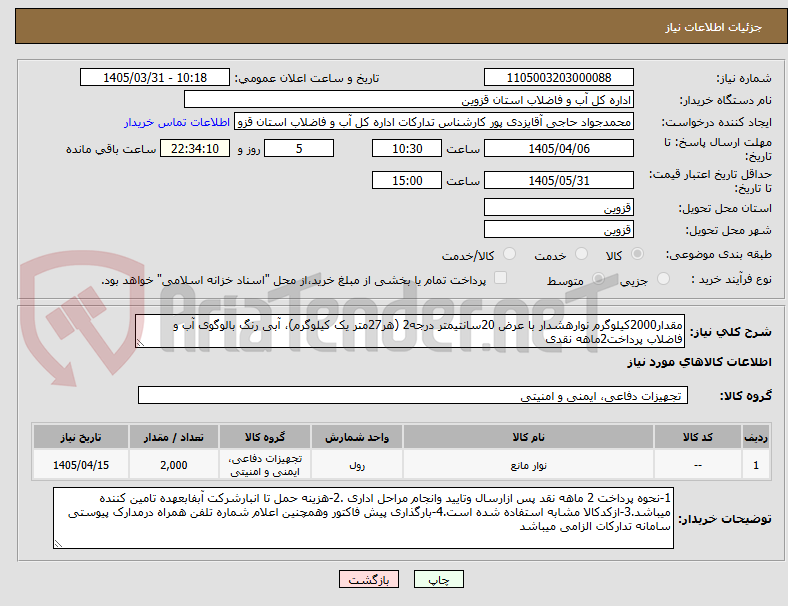Click the گروه کالا label beside the field
This screenshot has width=788, height=606.
pos(745,395)
